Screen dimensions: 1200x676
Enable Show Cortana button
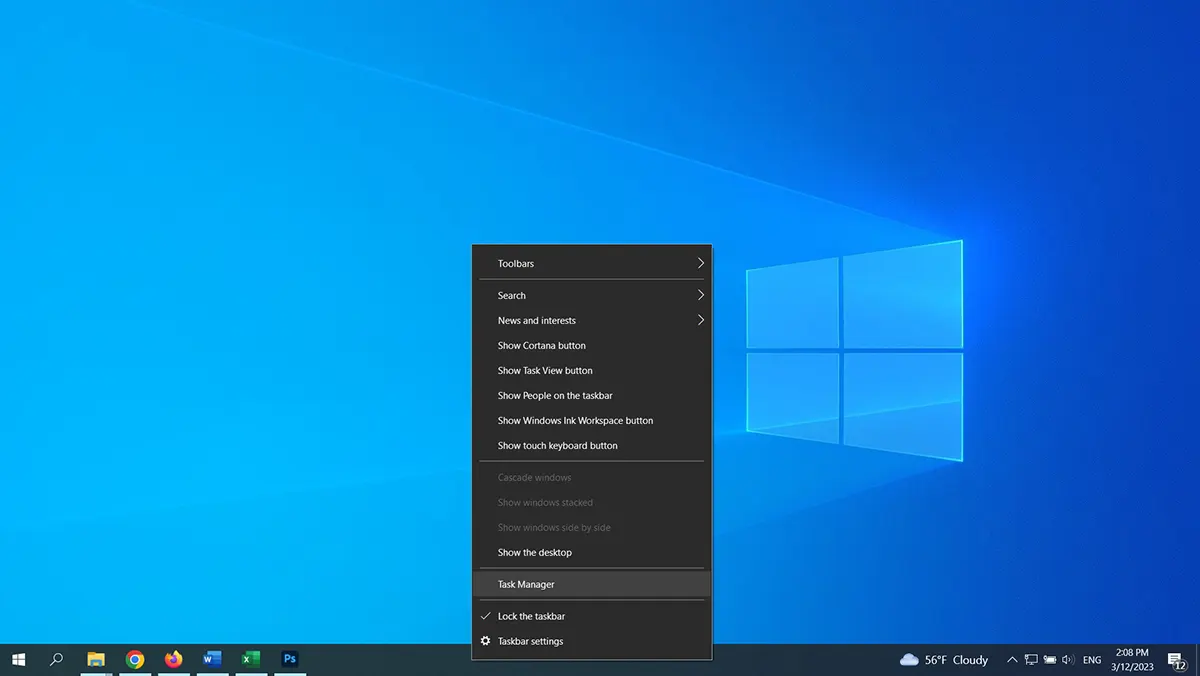point(592,346)
